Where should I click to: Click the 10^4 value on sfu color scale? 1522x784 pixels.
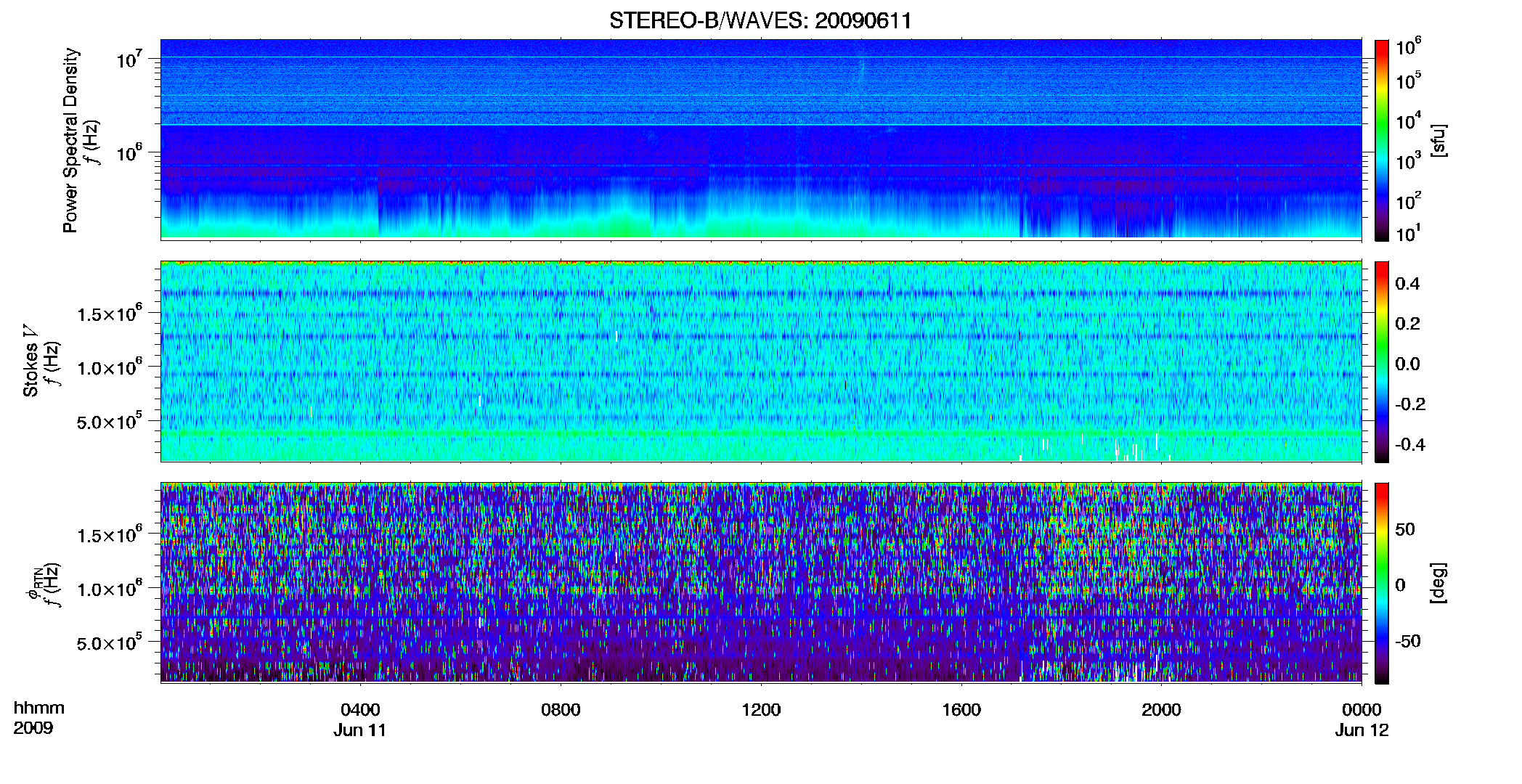[x=1408, y=121]
